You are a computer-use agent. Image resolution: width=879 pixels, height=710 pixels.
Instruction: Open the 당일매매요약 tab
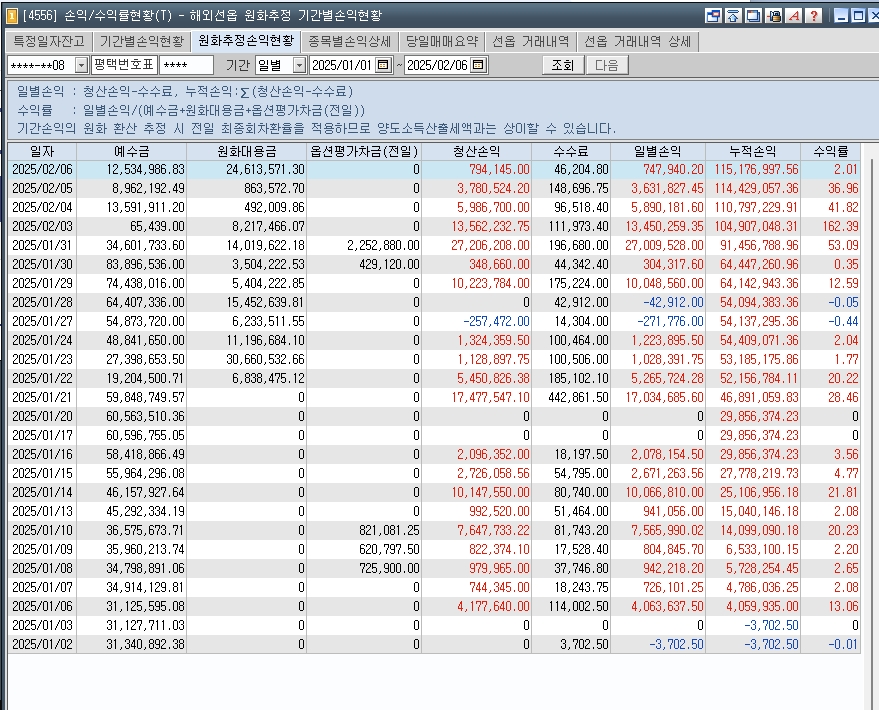(x=442, y=41)
